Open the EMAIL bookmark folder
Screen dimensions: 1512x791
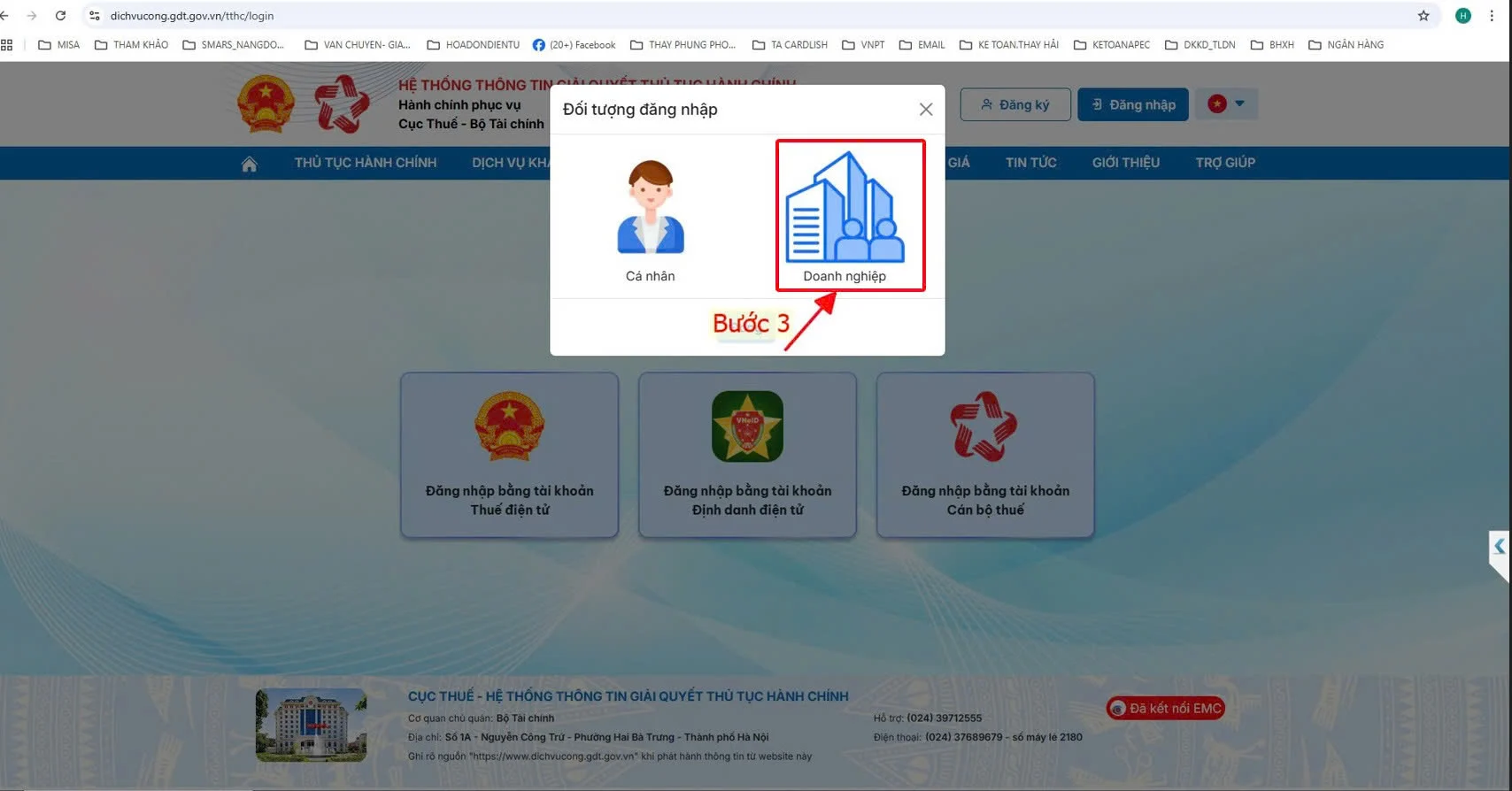point(922,44)
